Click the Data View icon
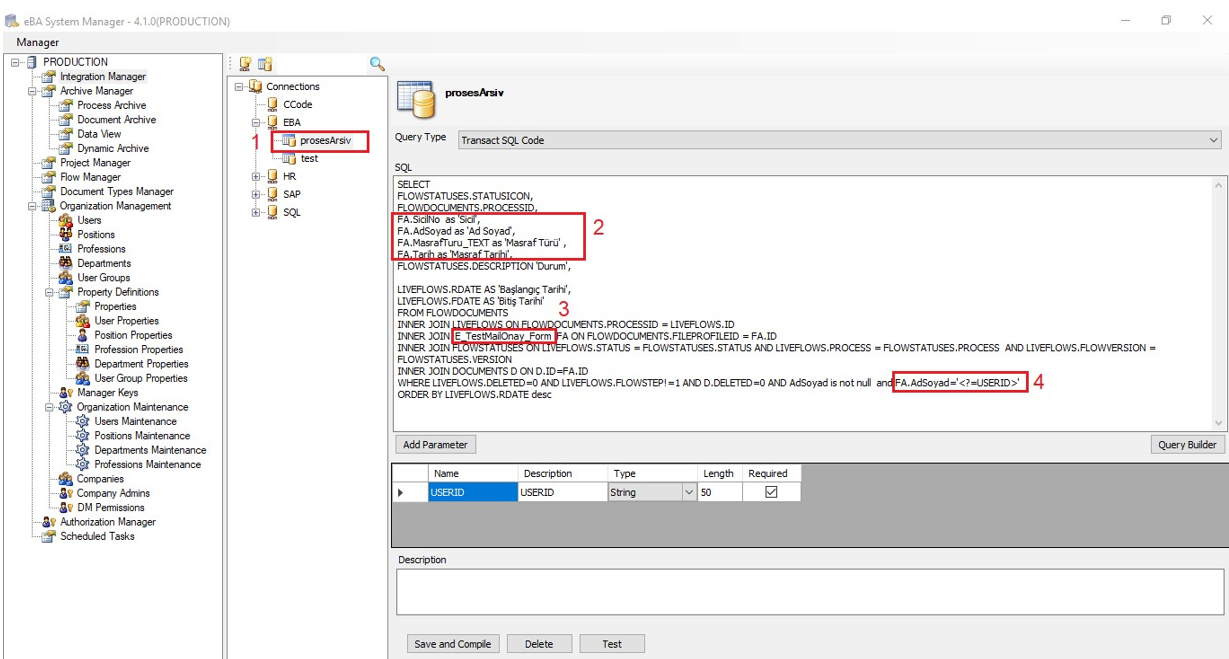 [66, 134]
